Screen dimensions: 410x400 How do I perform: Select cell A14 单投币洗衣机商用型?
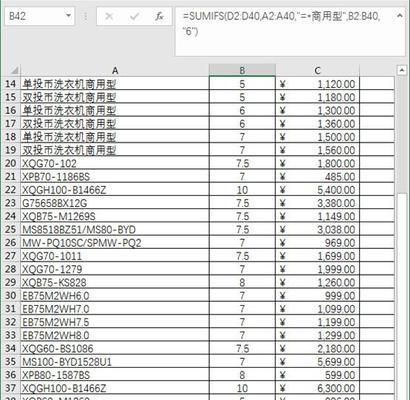(115, 84)
